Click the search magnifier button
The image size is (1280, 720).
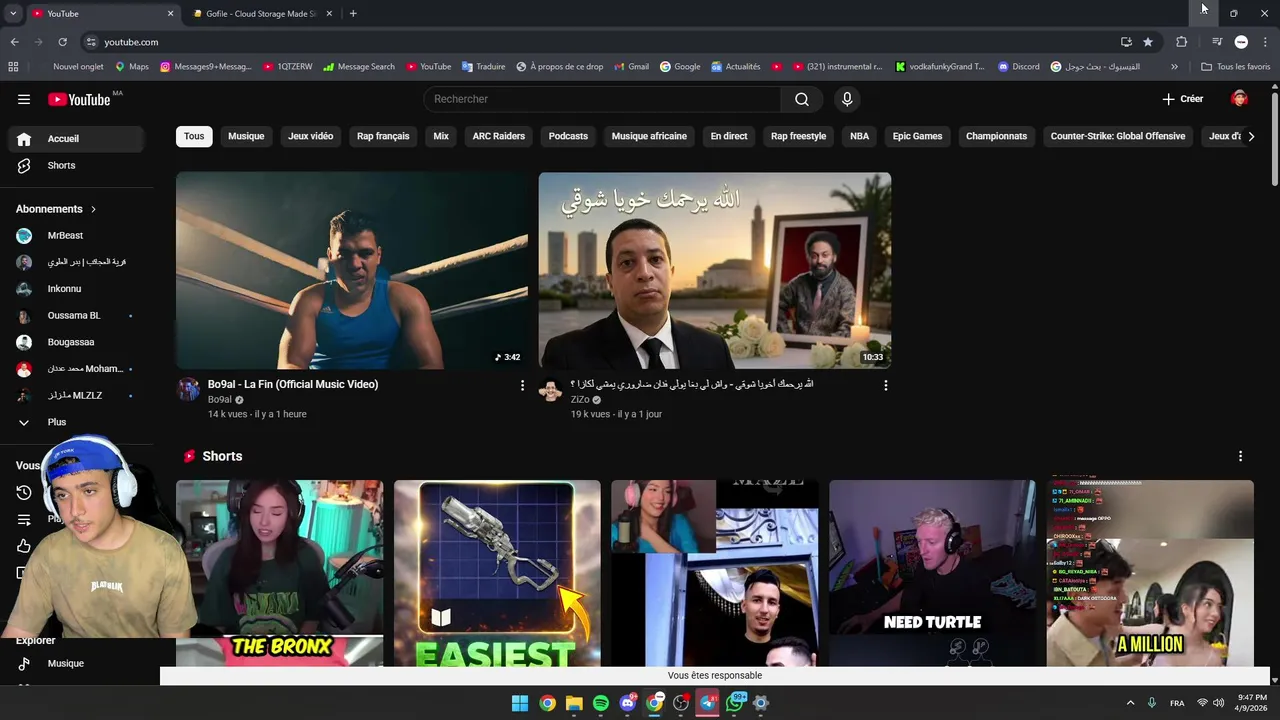[801, 99]
